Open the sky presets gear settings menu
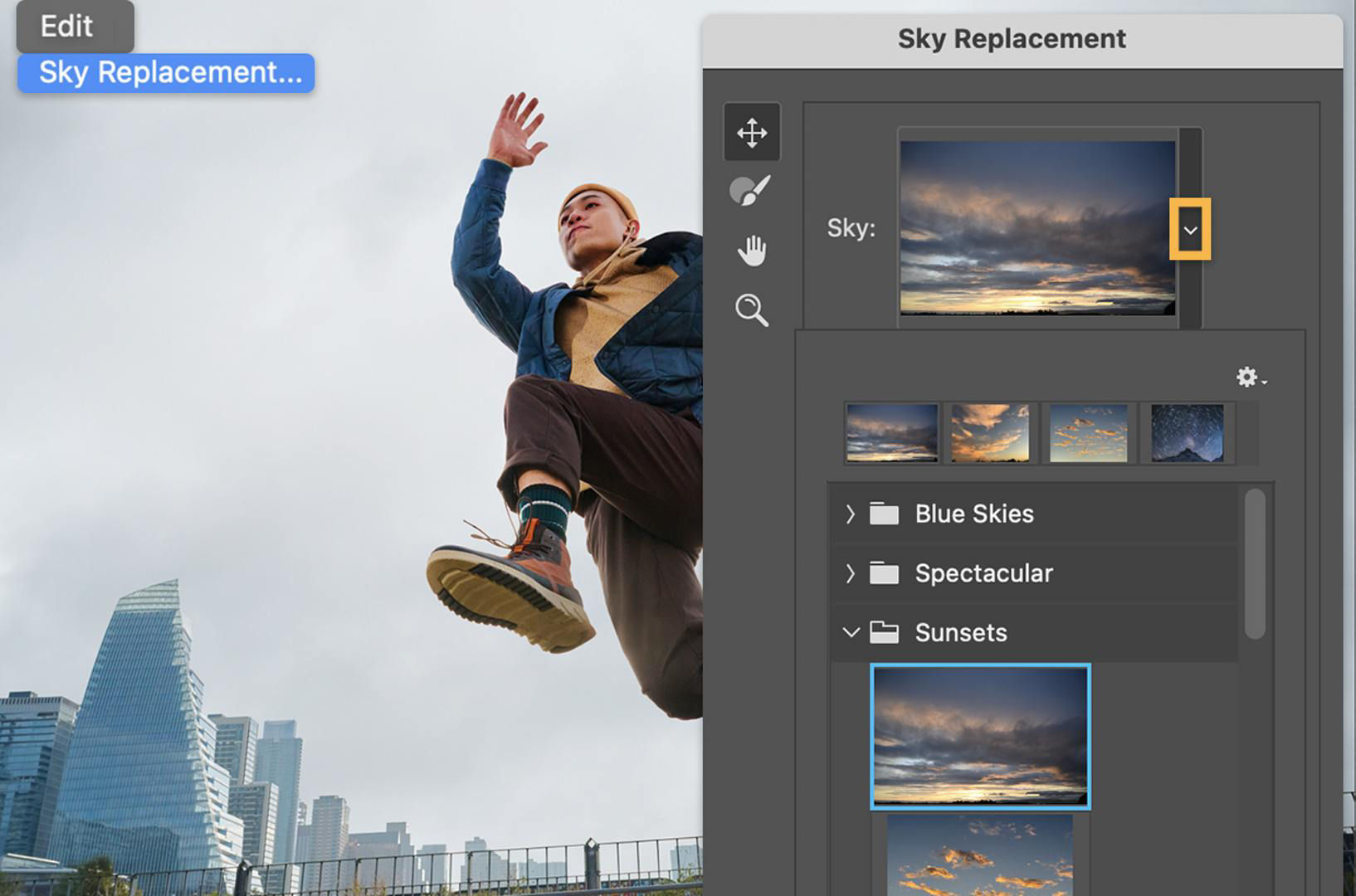The width and height of the screenshot is (1356, 896). point(1248,377)
